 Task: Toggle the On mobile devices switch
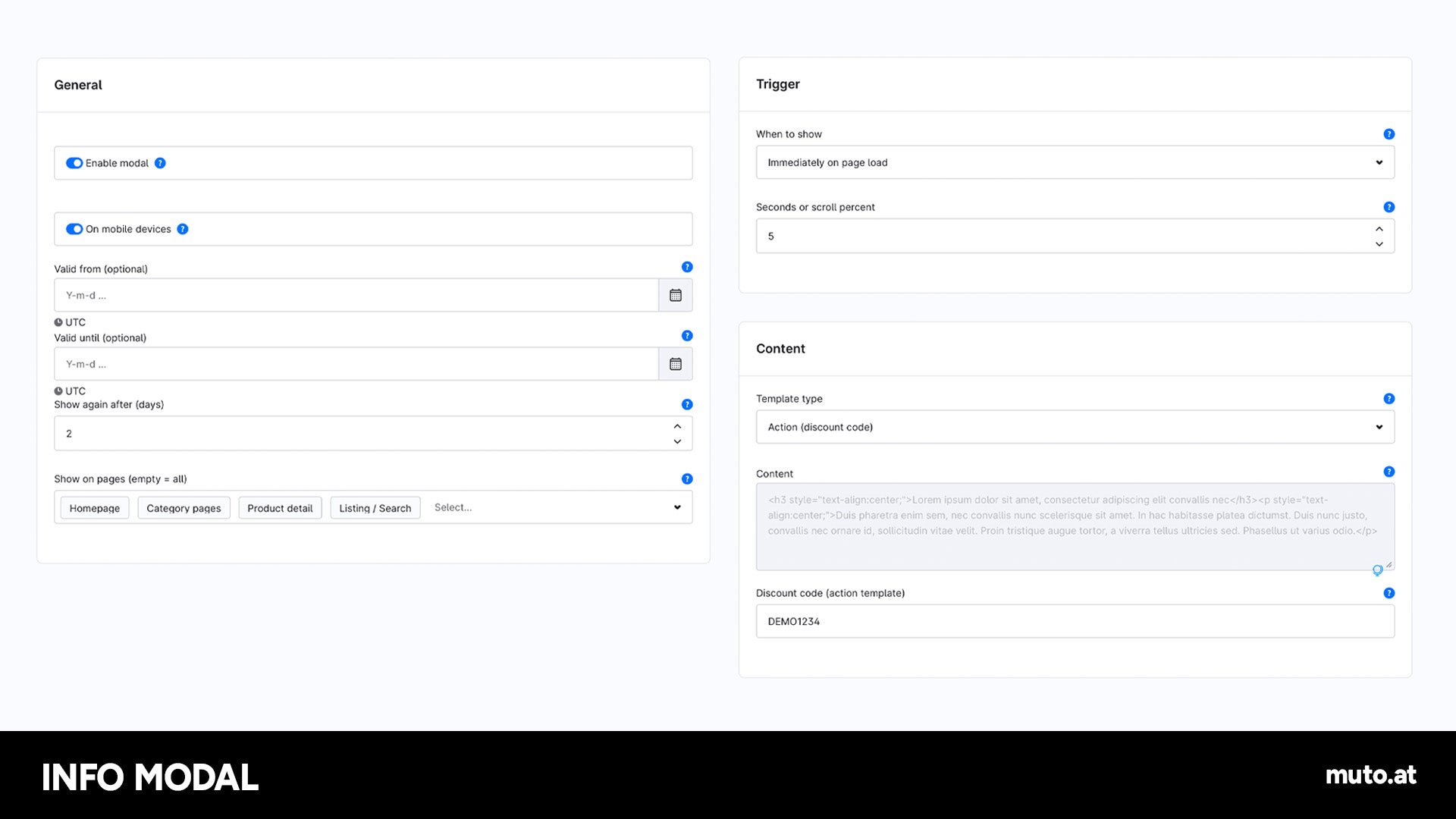pos(74,229)
